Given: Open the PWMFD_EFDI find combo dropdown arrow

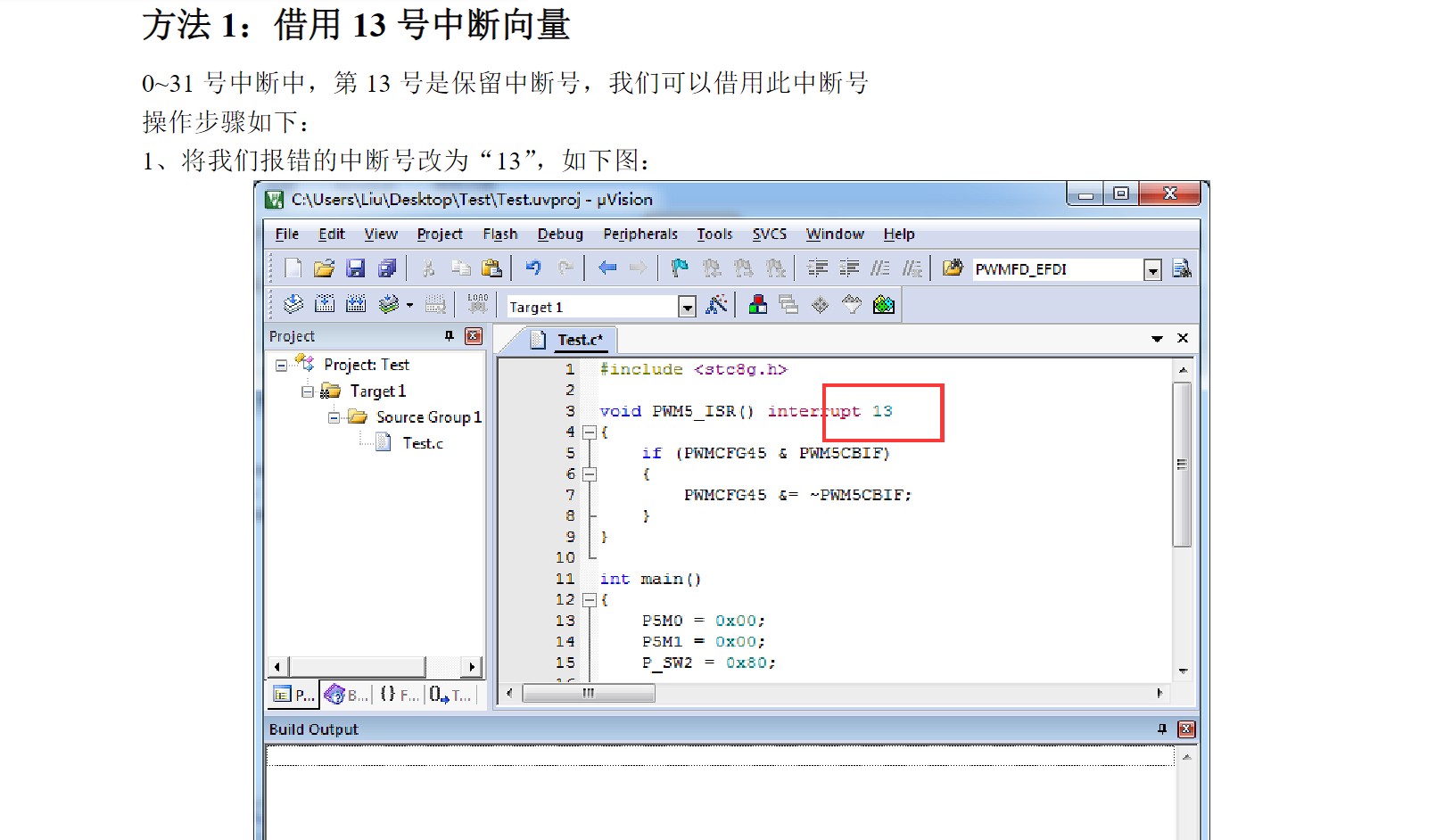Looking at the screenshot, I should point(1152,270).
